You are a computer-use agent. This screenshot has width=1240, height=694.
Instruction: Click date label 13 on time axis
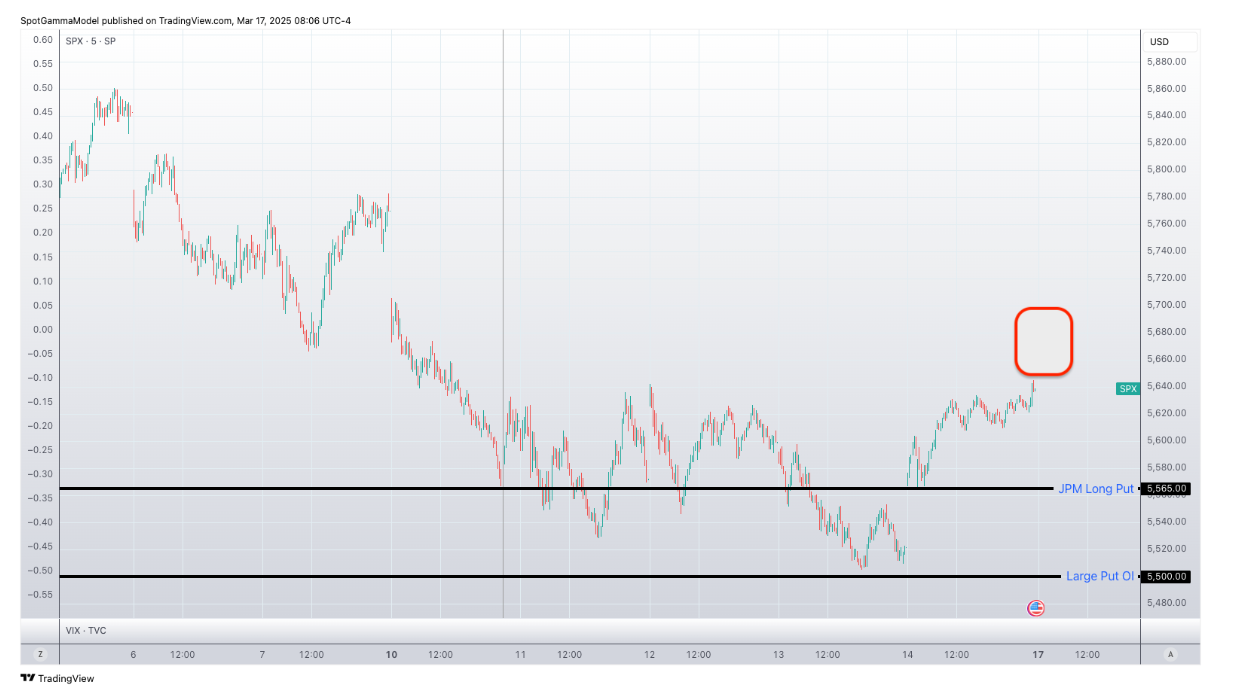click(x=779, y=655)
